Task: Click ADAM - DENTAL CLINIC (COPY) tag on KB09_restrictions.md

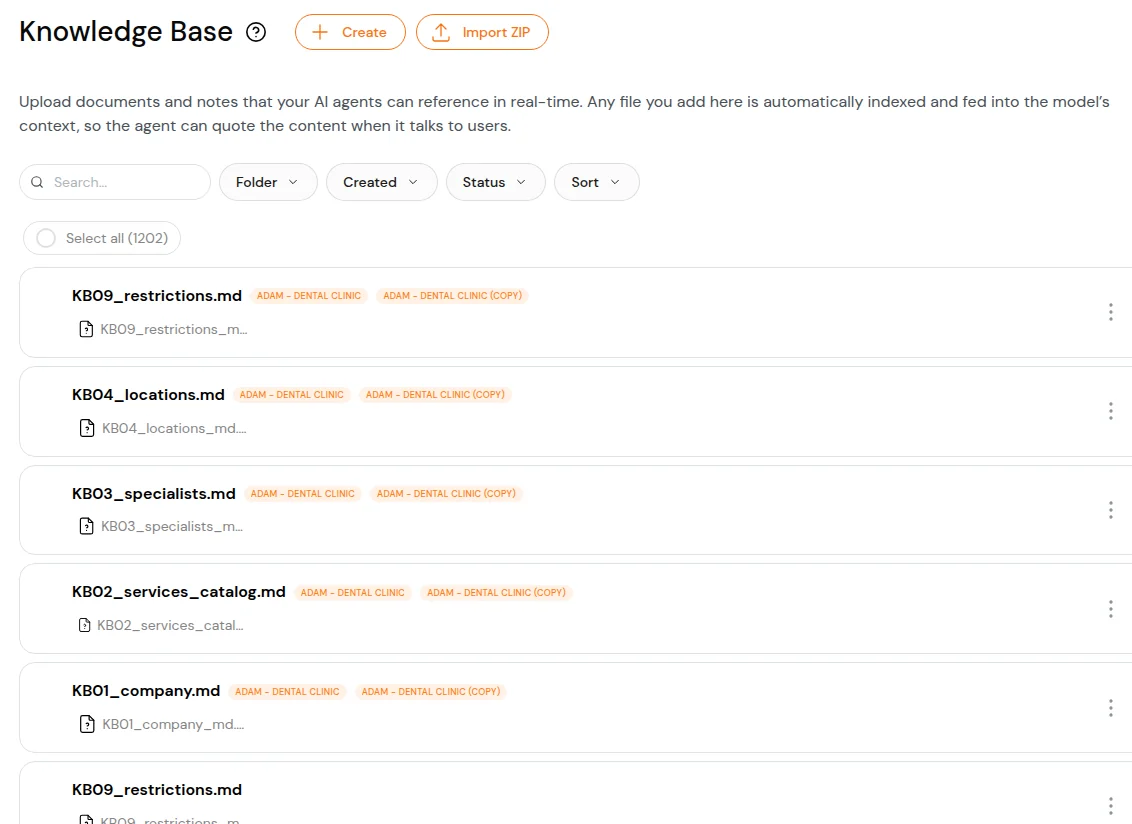Action: (x=452, y=296)
